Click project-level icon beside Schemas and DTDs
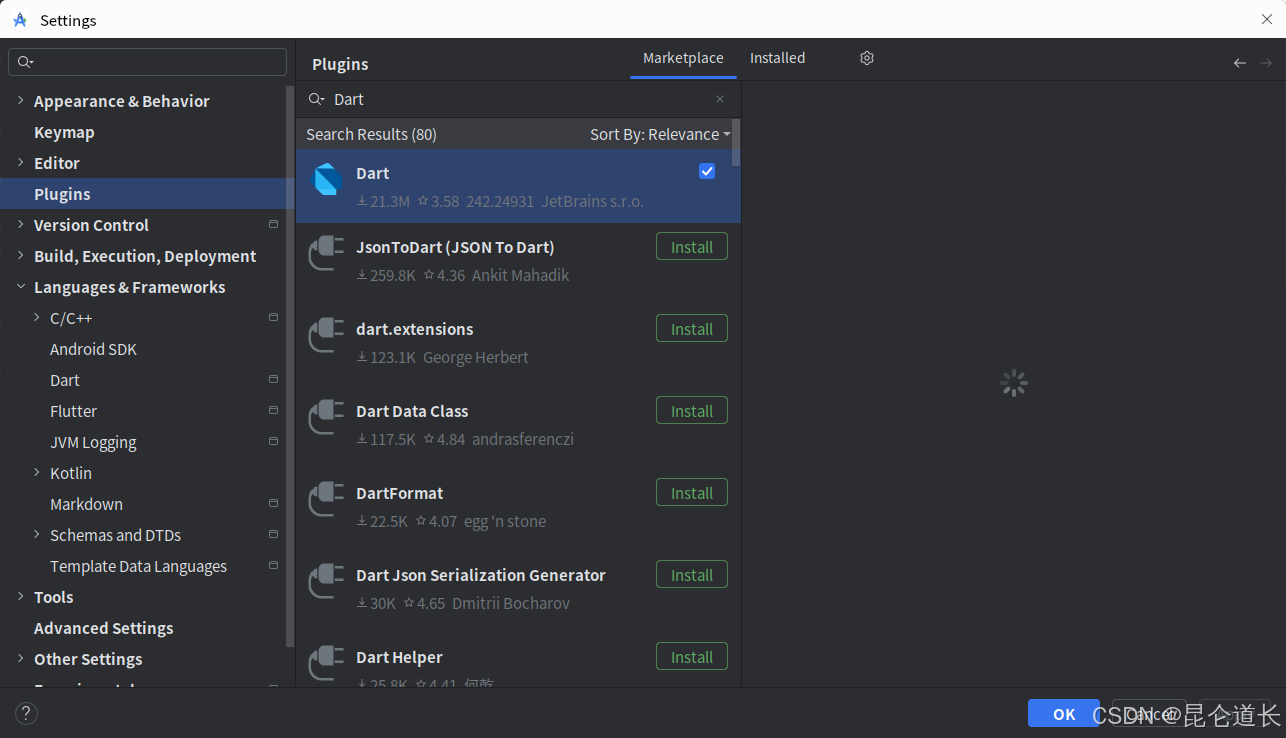 point(274,534)
